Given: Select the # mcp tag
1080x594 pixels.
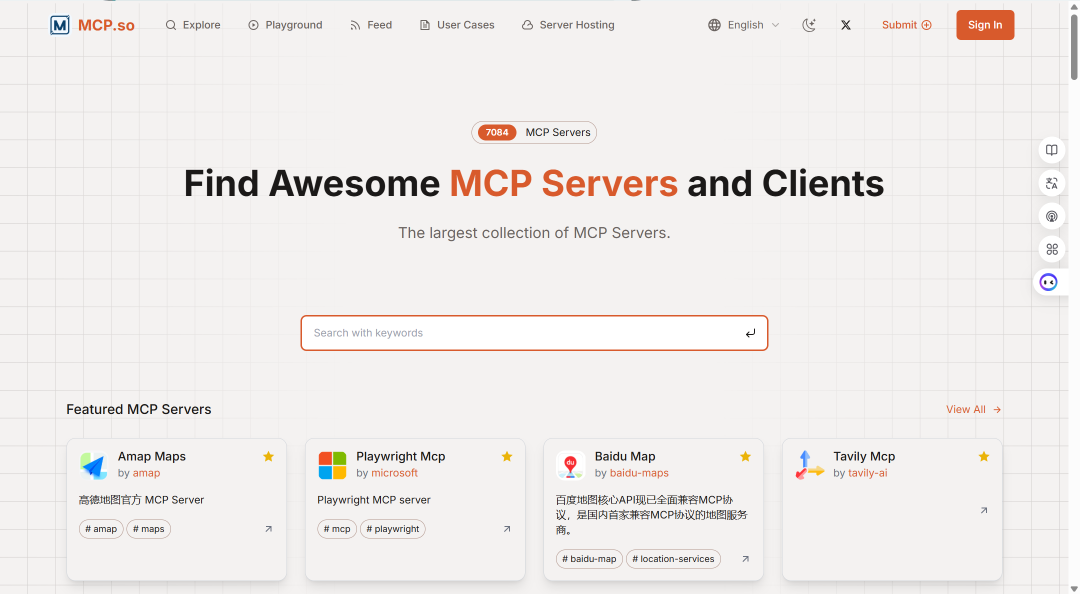Looking at the screenshot, I should pos(338,529).
